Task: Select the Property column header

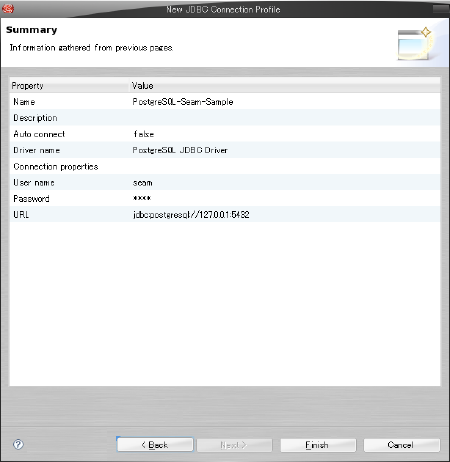Action: point(69,86)
